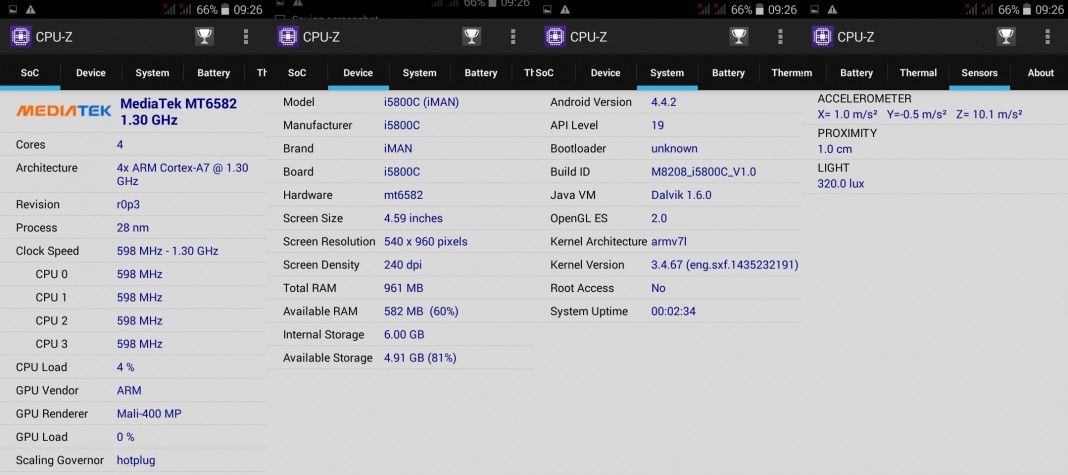Screen dimensions: 1068x475
Task: Select Screen Size value 4.59 inches
Action: click(413, 218)
